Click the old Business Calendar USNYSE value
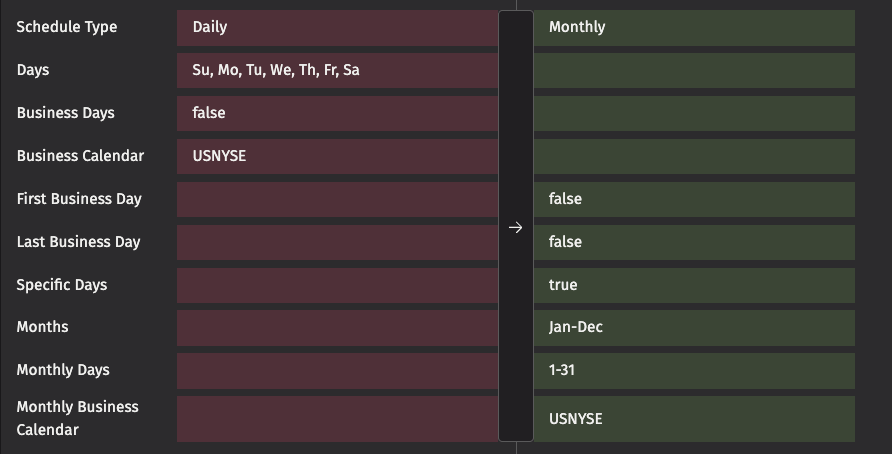892x454 pixels. (x=219, y=156)
